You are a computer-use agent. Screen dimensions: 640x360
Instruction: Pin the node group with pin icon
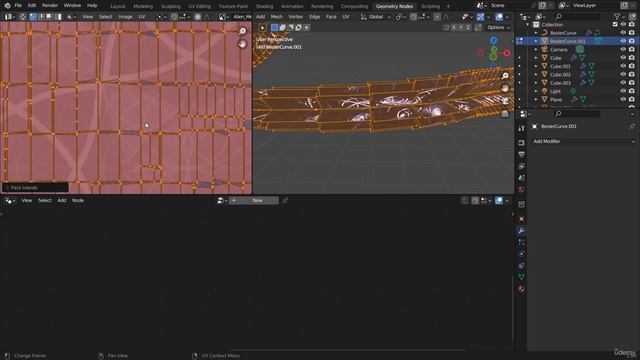pos(285,200)
